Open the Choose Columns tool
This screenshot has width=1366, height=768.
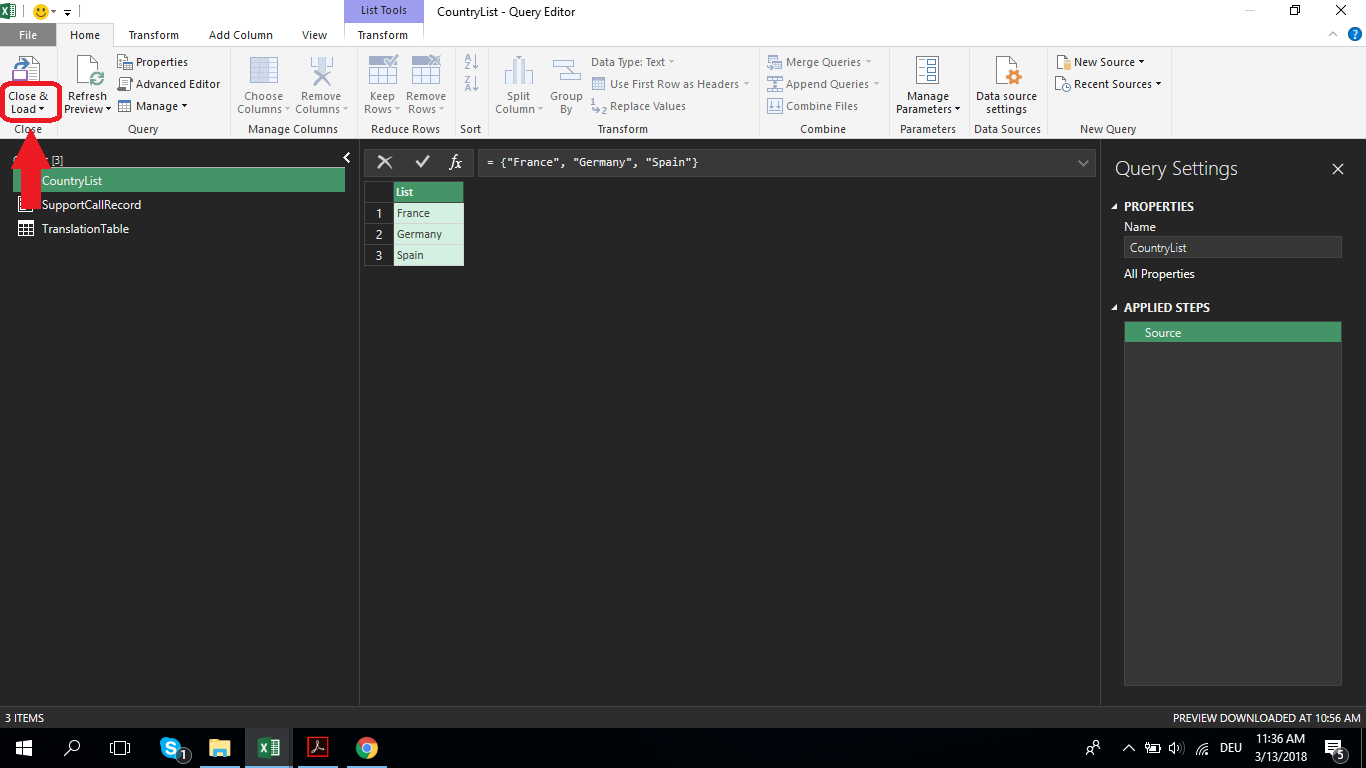tap(263, 85)
